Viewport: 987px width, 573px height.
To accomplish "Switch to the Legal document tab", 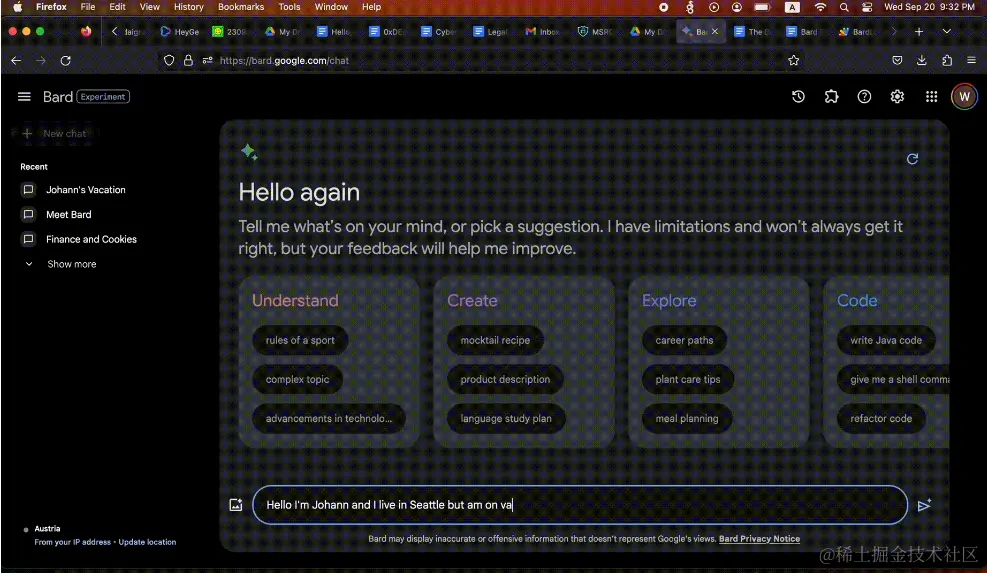I will (x=490, y=31).
